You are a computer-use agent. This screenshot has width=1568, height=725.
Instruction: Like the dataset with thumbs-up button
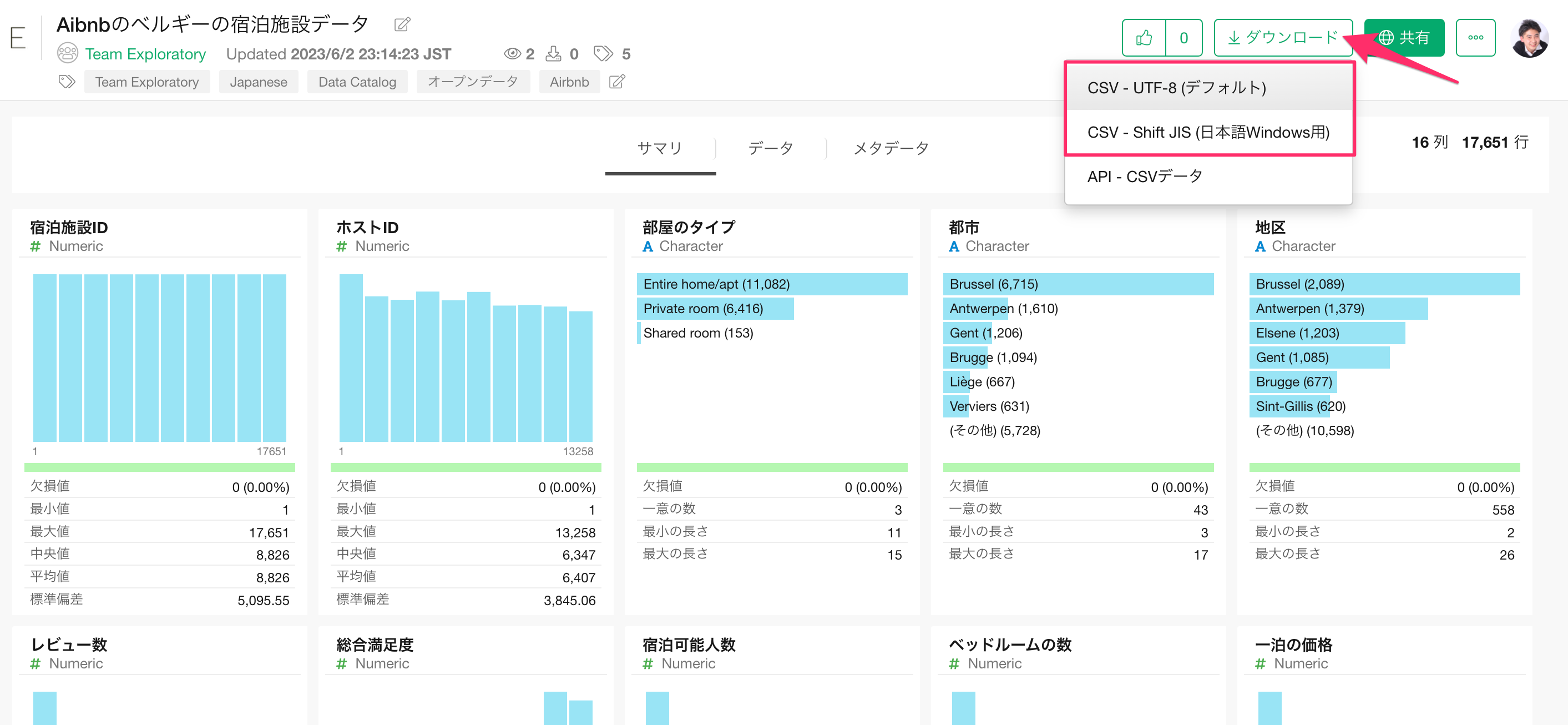click(x=1144, y=38)
